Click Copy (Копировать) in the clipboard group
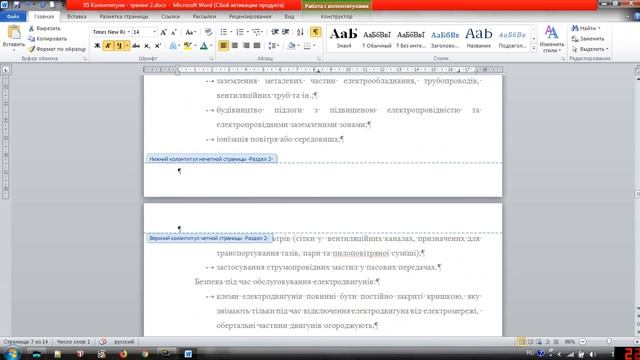Image resolution: width=640 pixels, height=360 pixels. click(48, 39)
